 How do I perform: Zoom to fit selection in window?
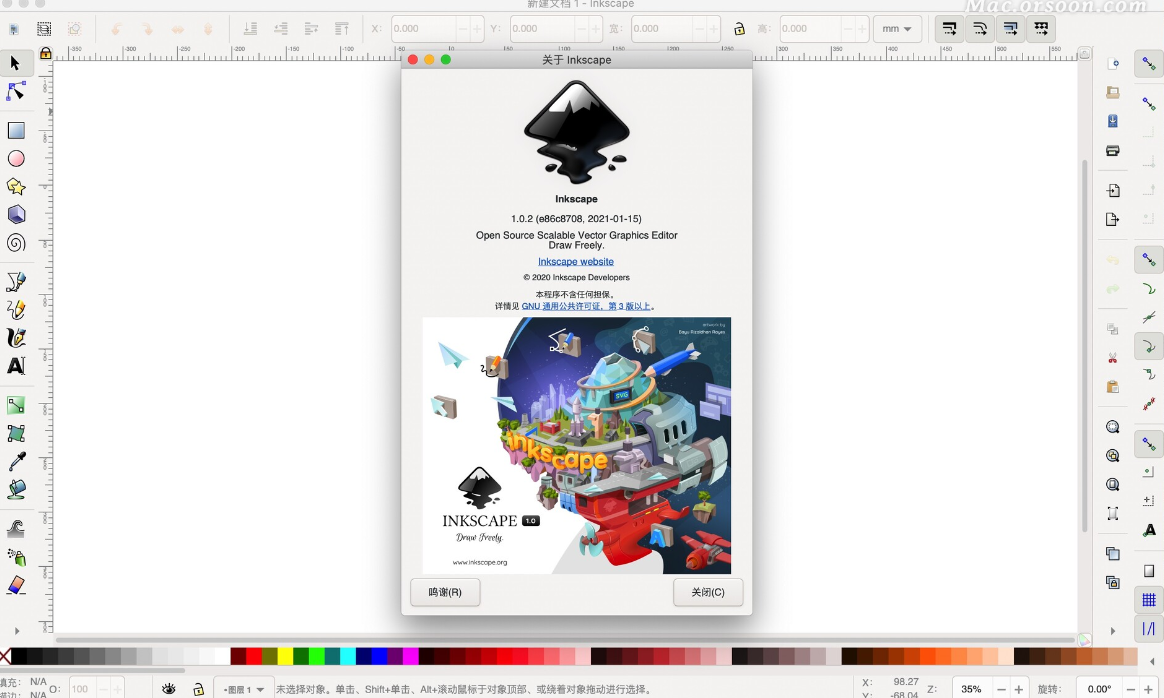[x=1112, y=427]
